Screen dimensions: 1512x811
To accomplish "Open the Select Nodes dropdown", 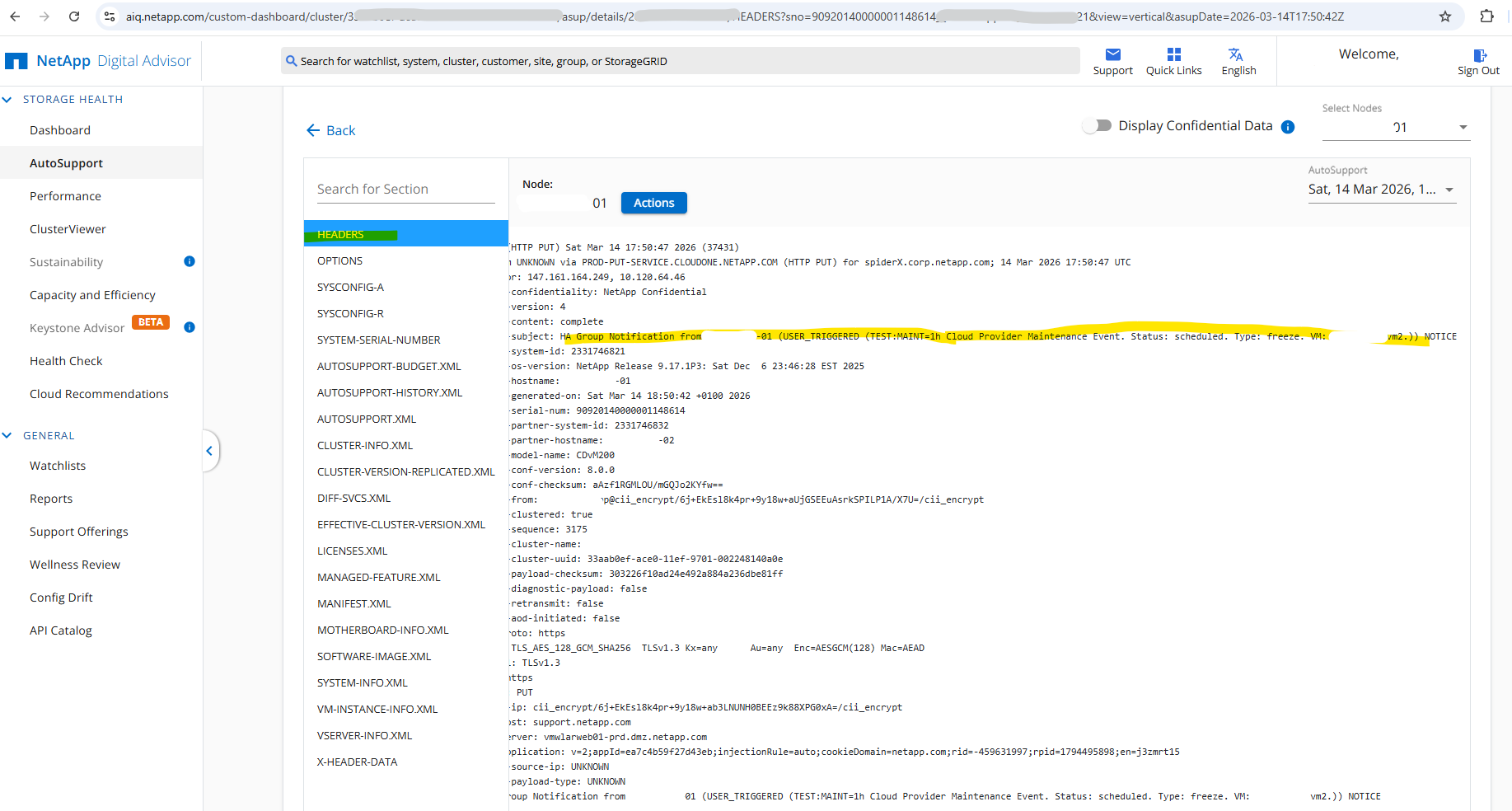I will [1396, 127].
